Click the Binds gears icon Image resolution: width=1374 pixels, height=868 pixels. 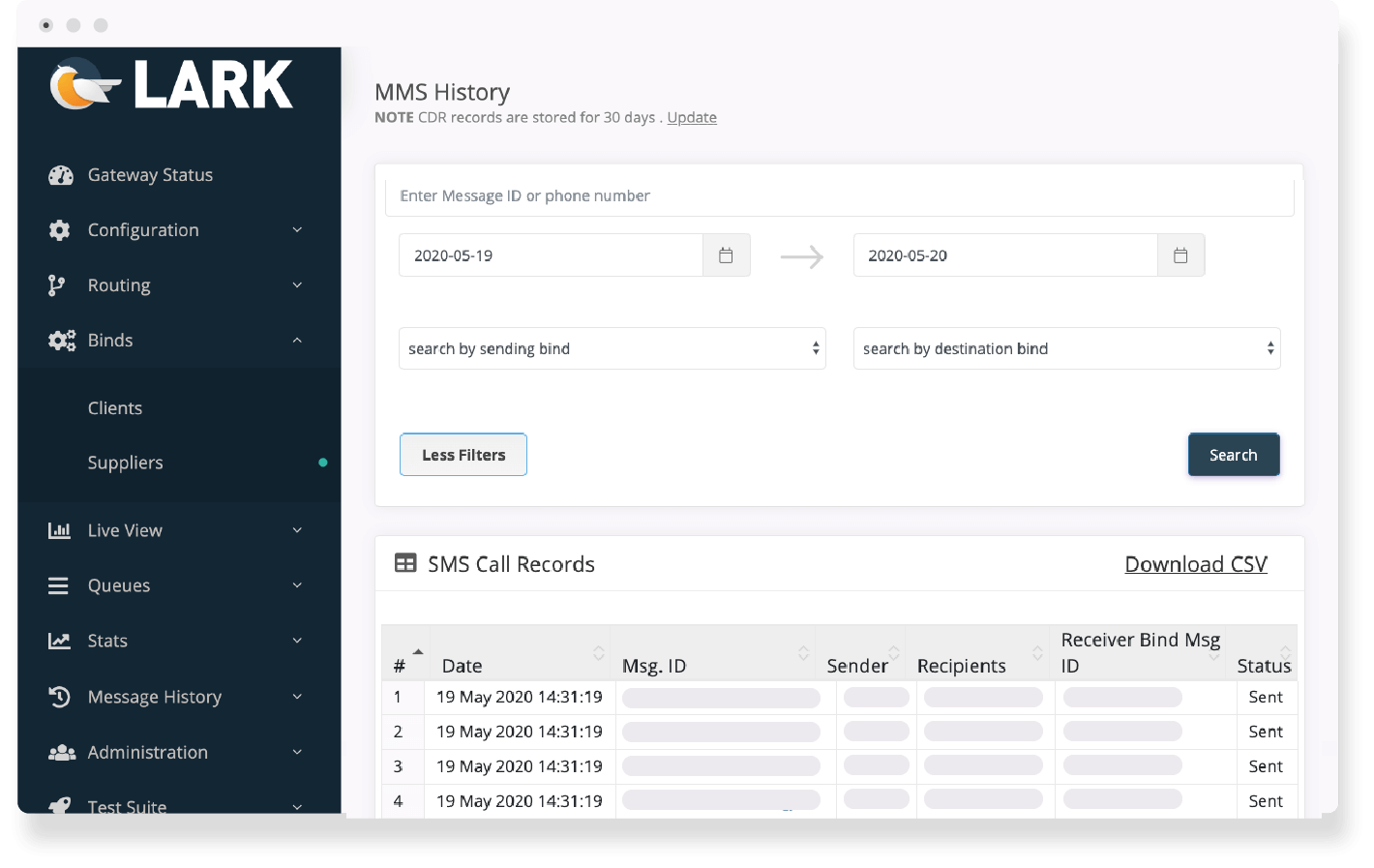click(x=62, y=341)
